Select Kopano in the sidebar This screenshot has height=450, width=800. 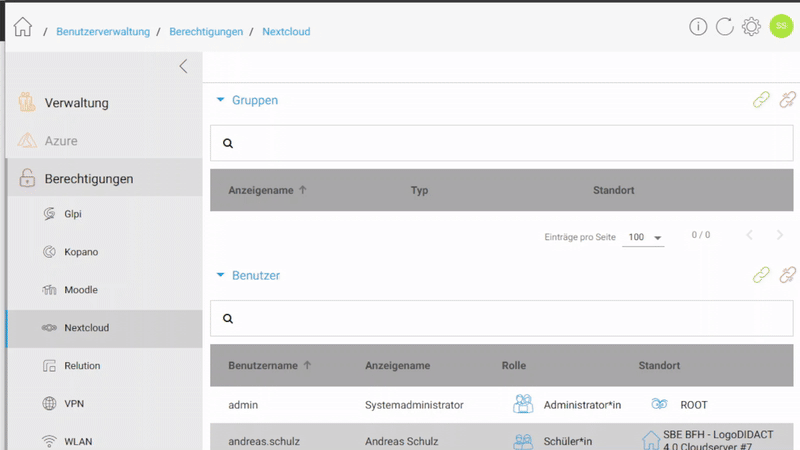80,252
